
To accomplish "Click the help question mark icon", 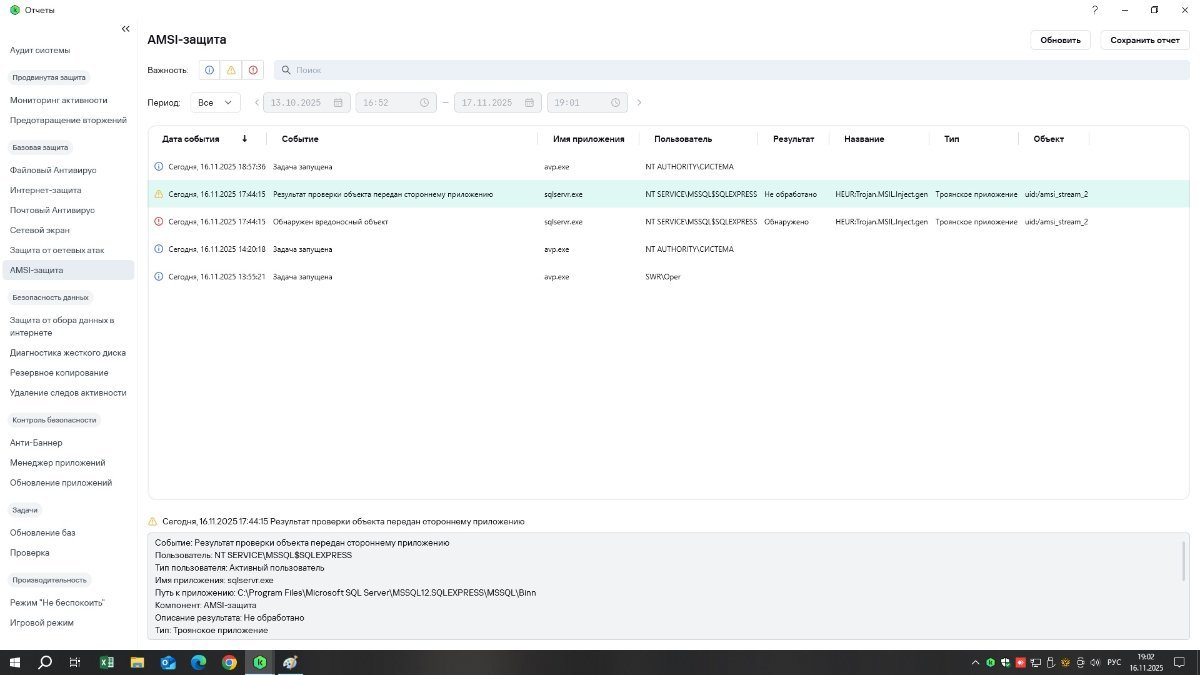I will 1095,10.
